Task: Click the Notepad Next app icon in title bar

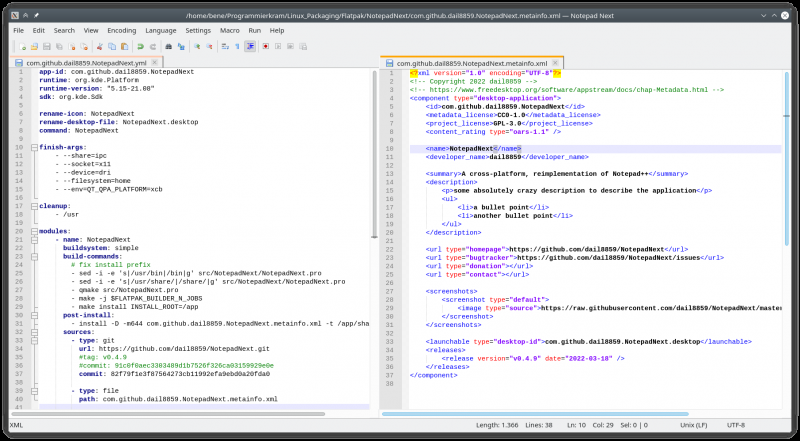Action: coord(15,16)
